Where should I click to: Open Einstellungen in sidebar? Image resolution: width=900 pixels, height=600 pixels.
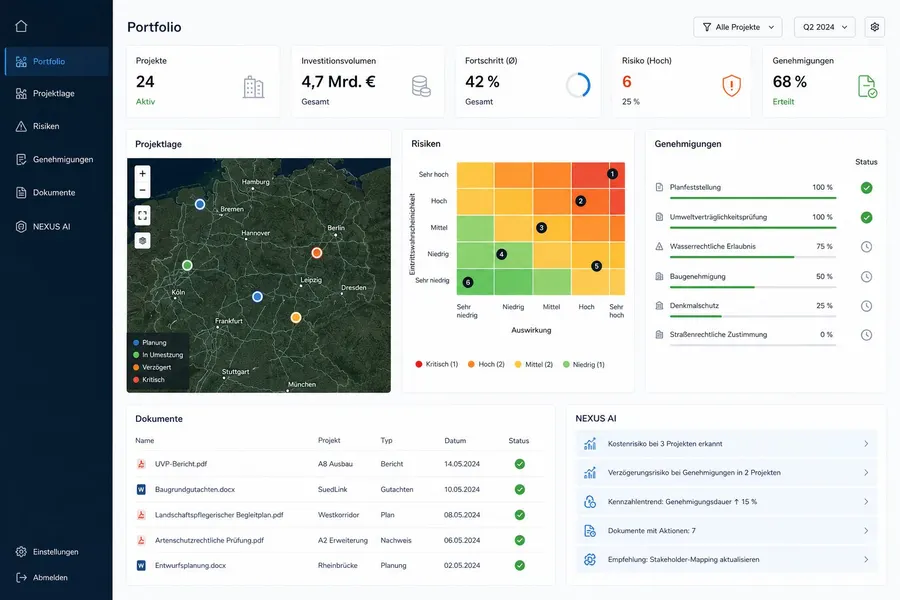pos(56,552)
